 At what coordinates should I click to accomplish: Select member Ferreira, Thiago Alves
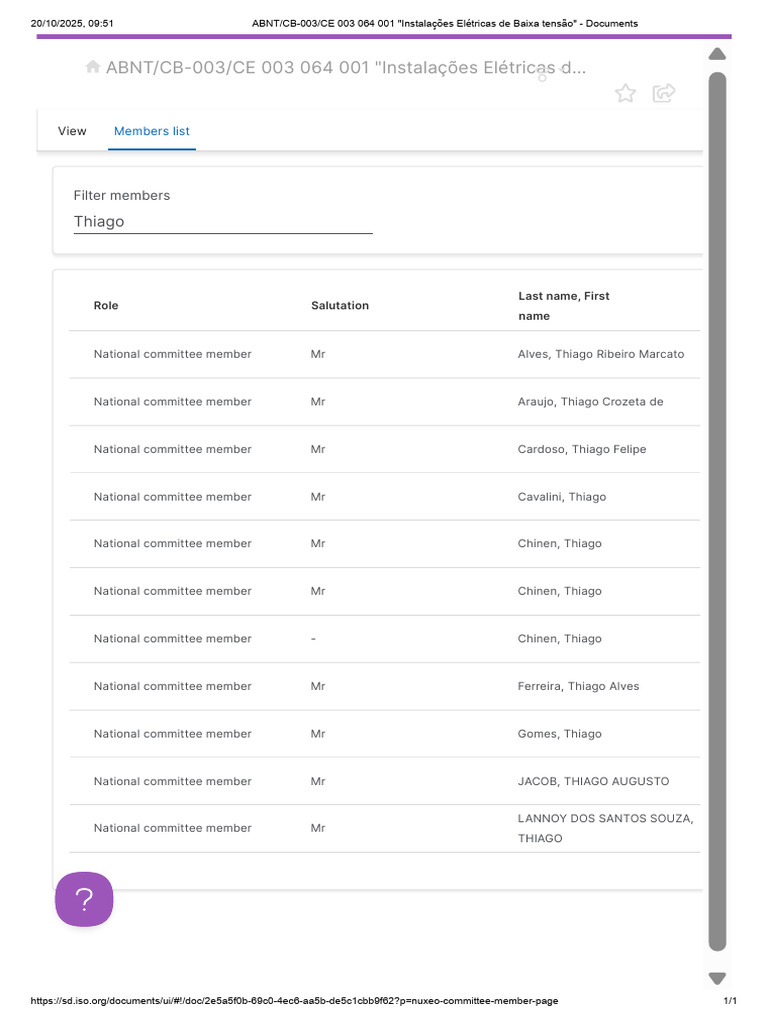[x=578, y=686]
